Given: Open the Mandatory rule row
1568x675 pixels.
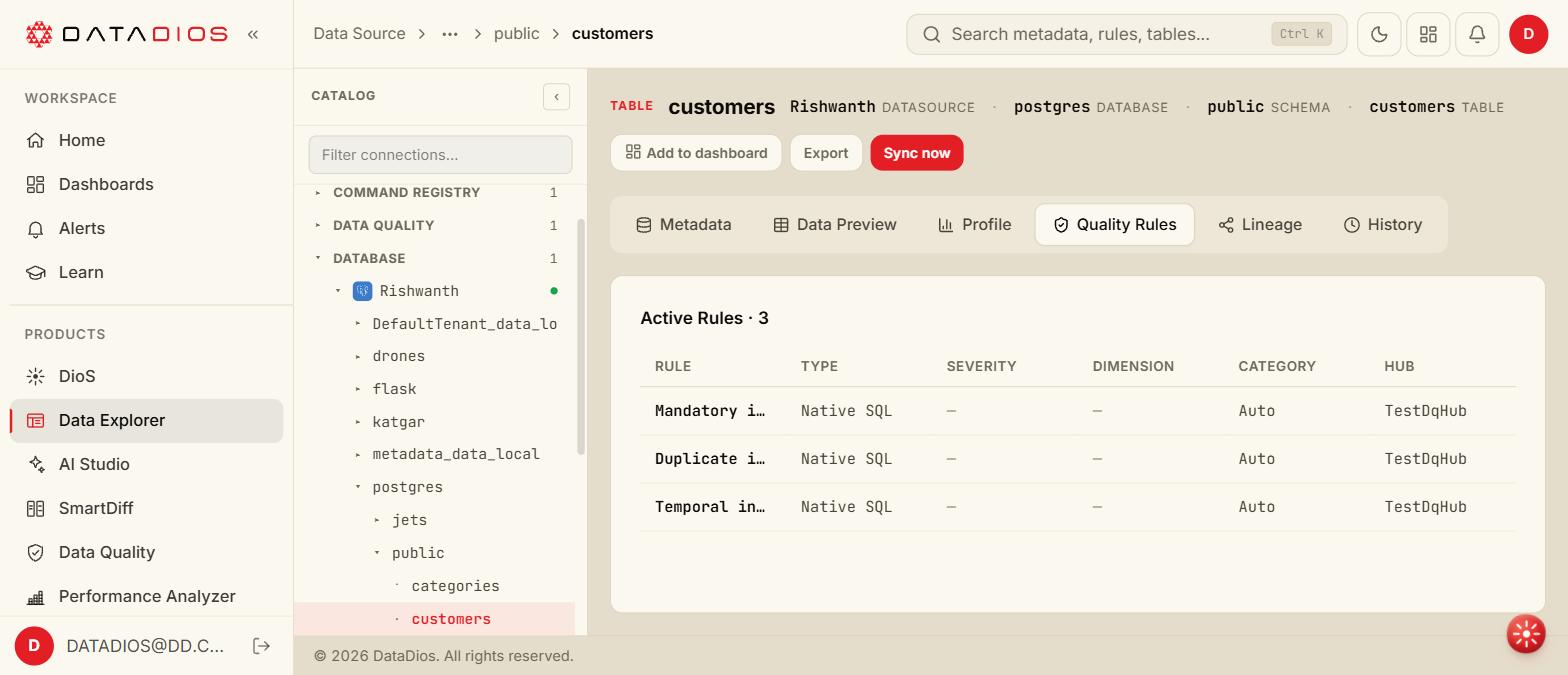Looking at the screenshot, I should pyautogui.click(x=1078, y=411).
